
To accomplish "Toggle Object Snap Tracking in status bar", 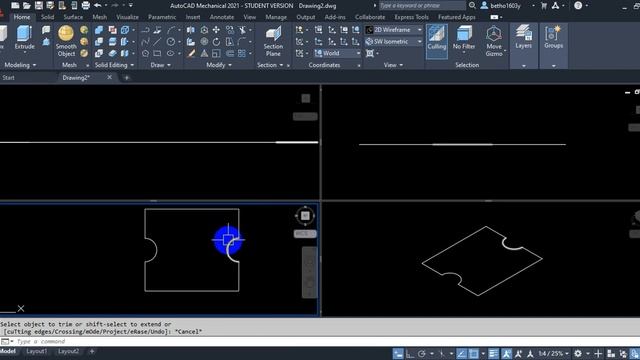I will [x=462, y=354].
